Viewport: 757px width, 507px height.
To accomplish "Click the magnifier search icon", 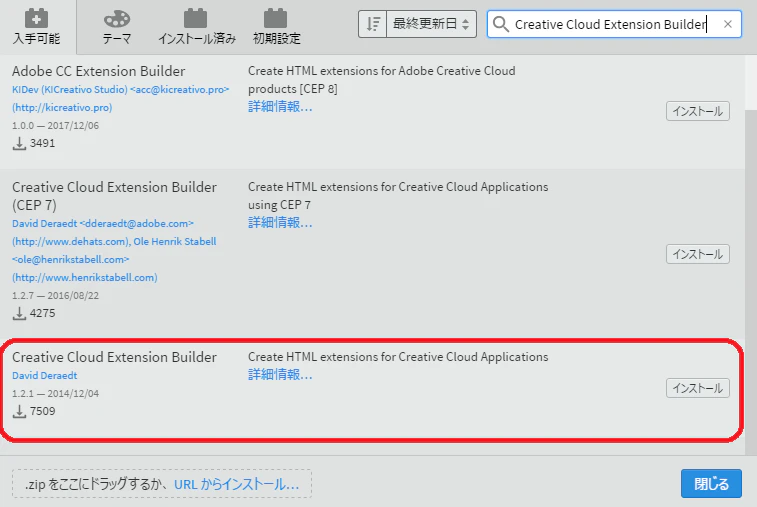I will (501, 24).
